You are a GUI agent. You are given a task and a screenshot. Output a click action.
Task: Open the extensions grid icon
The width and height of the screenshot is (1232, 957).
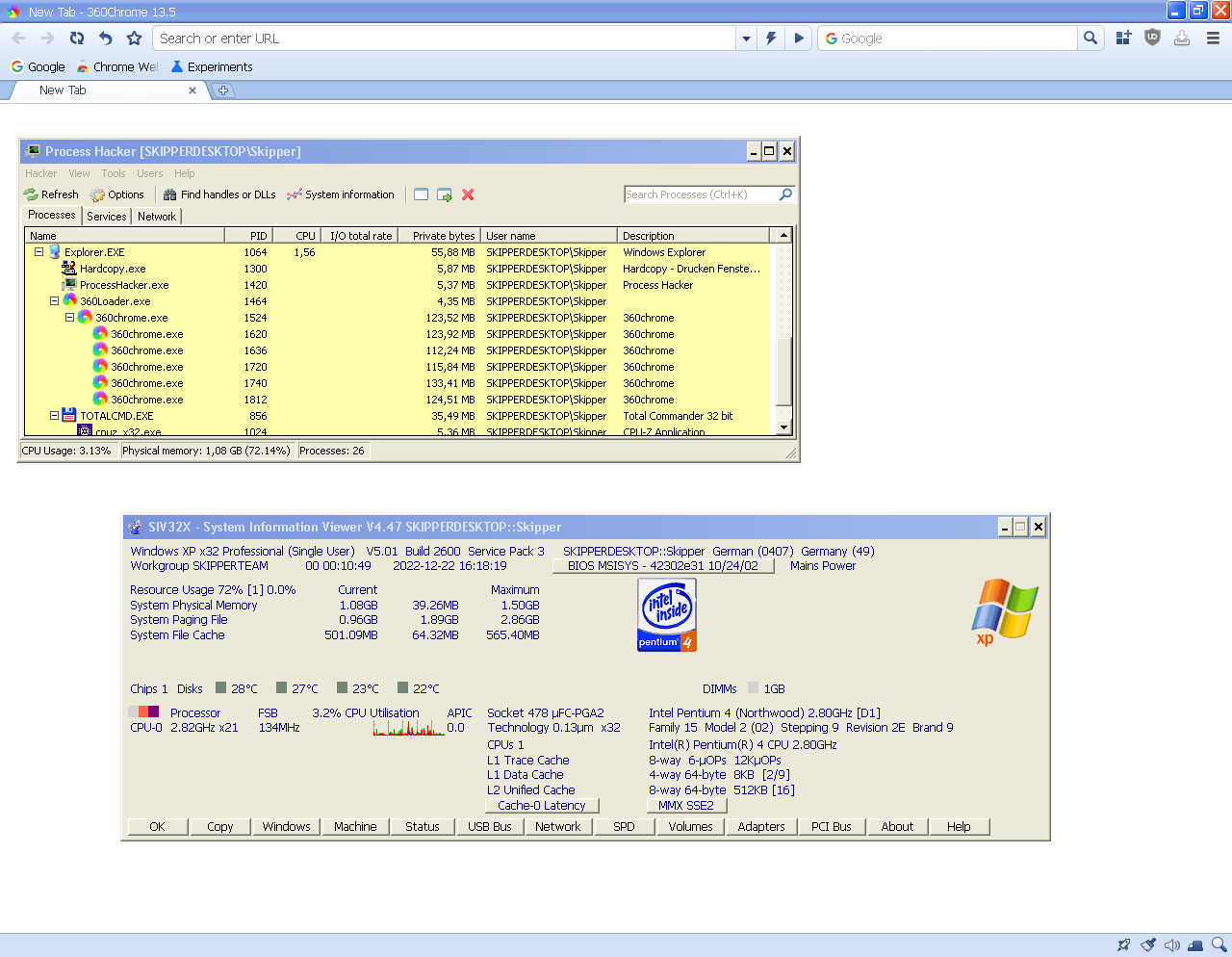pyautogui.click(x=1123, y=39)
